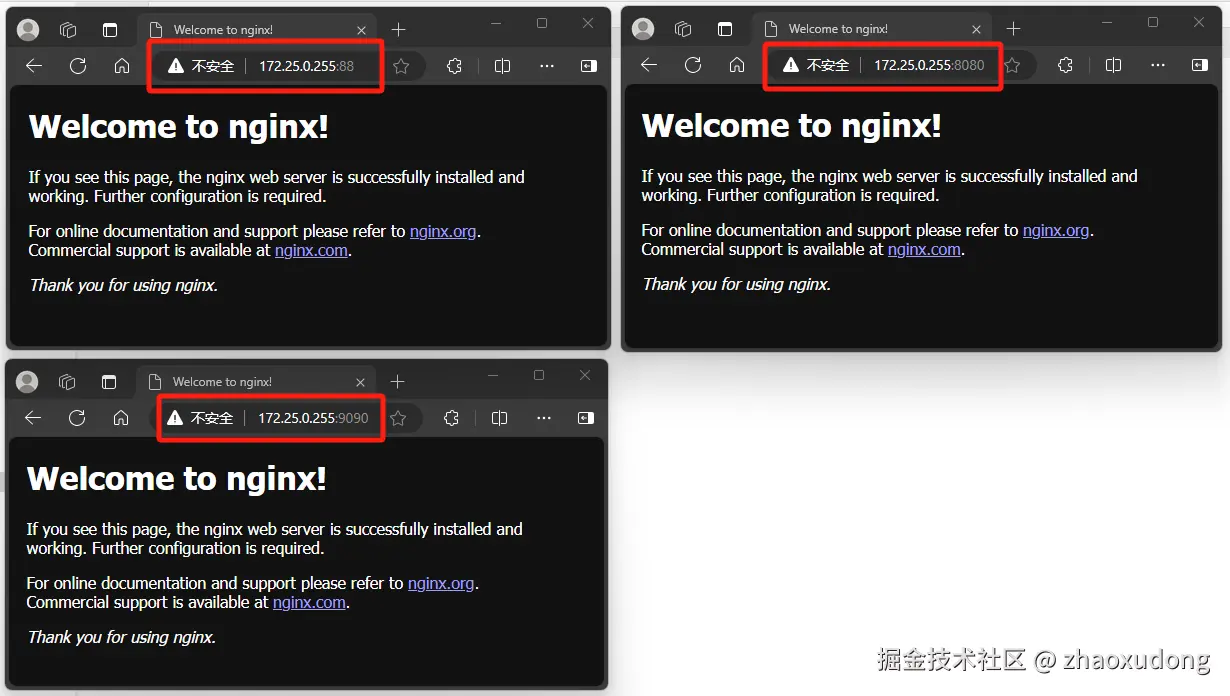Click the Welcome to nginx! heading in port 9090 window
Viewport: 1230px width, 696px height.
(177, 478)
